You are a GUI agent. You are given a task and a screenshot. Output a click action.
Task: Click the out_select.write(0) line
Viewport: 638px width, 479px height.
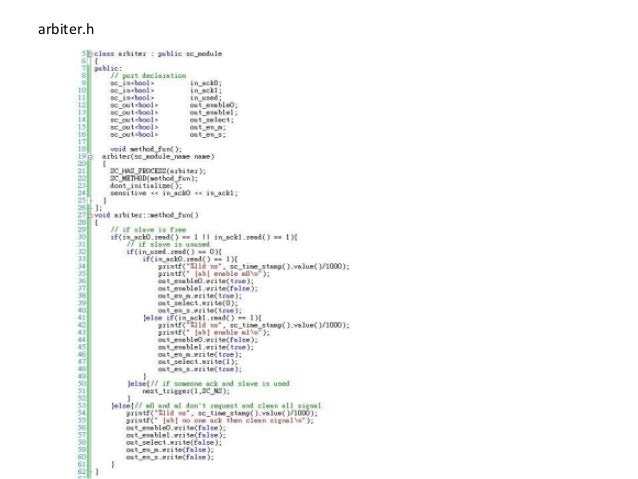click(x=198, y=303)
